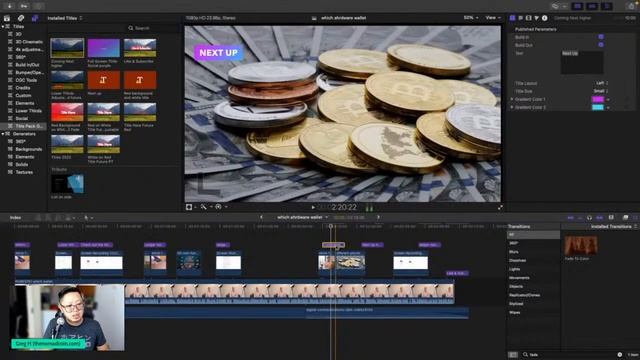Open the viewer Transform tool icon
Viewport: 640px width, 360px height.
pyautogui.click(x=189, y=207)
